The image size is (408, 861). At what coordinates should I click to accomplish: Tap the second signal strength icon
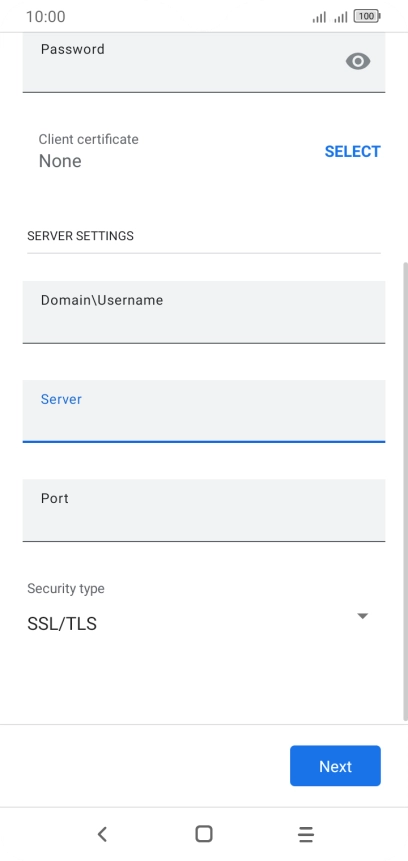[x=341, y=17]
